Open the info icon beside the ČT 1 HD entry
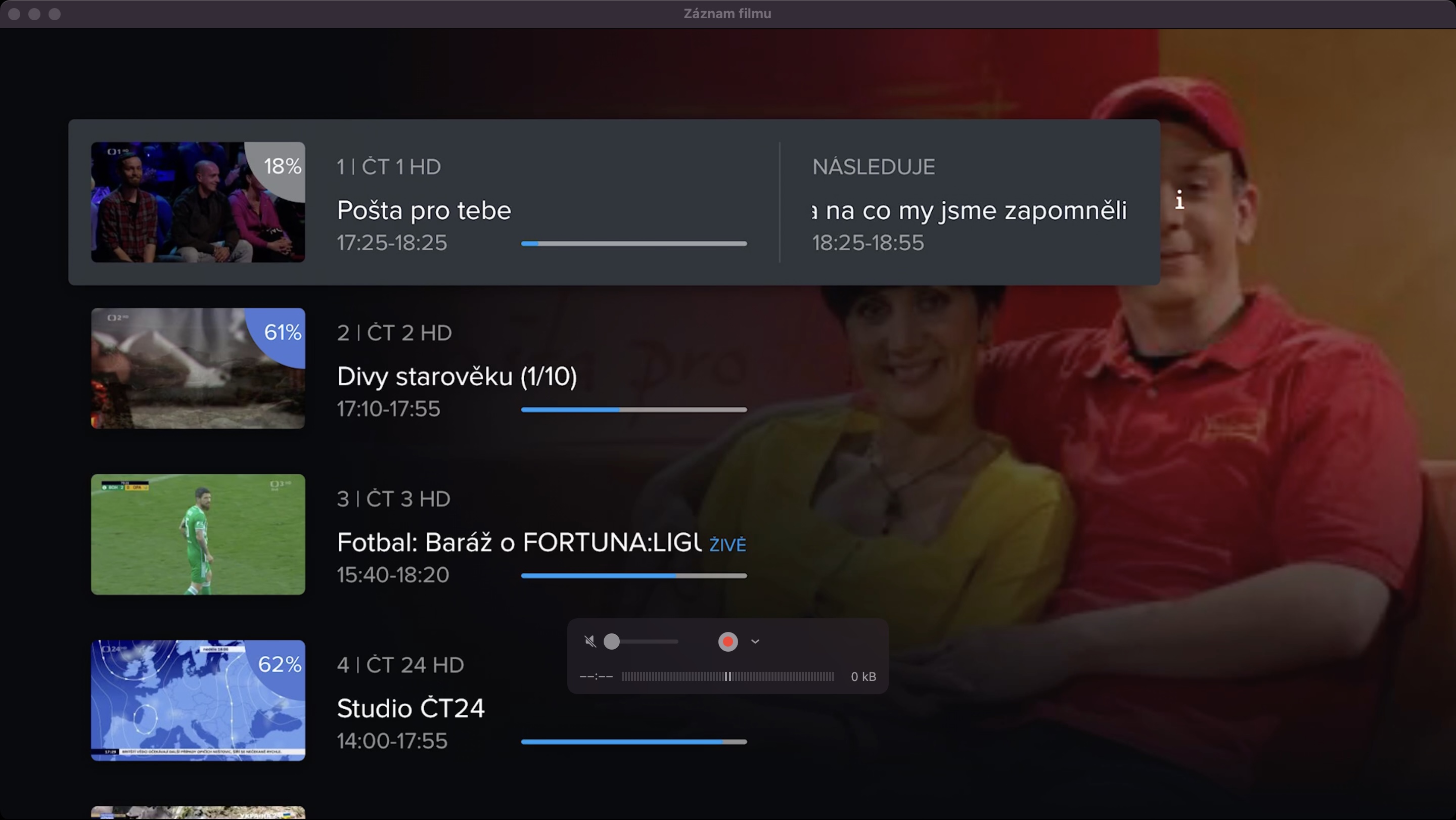Image resolution: width=1456 pixels, height=820 pixels. (x=1179, y=200)
